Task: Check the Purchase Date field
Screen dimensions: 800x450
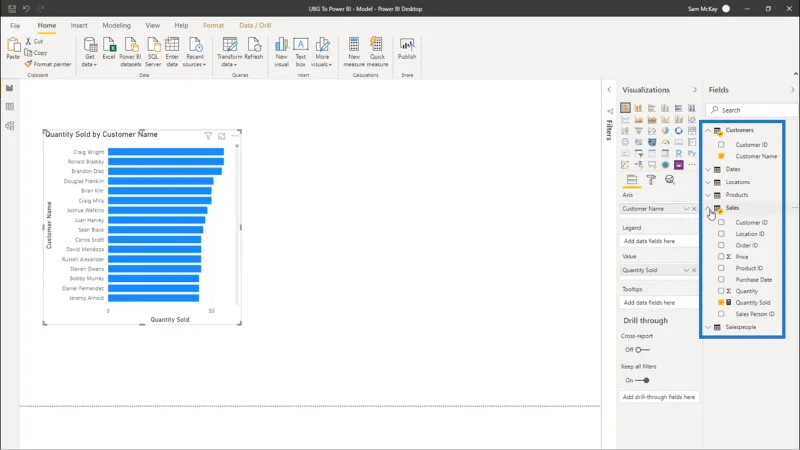Action: click(x=721, y=280)
